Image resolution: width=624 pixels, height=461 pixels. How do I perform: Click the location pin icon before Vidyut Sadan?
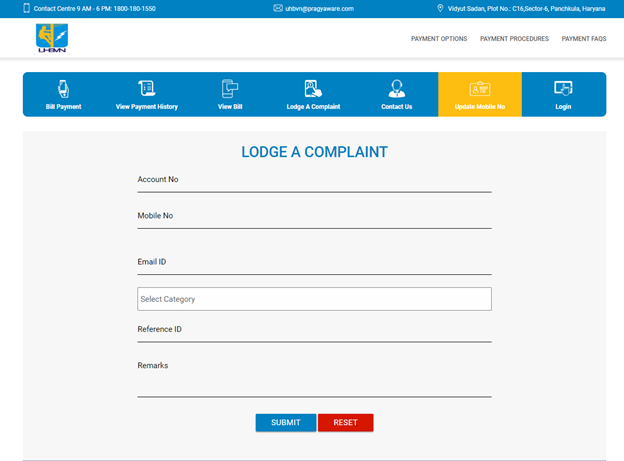(440, 8)
